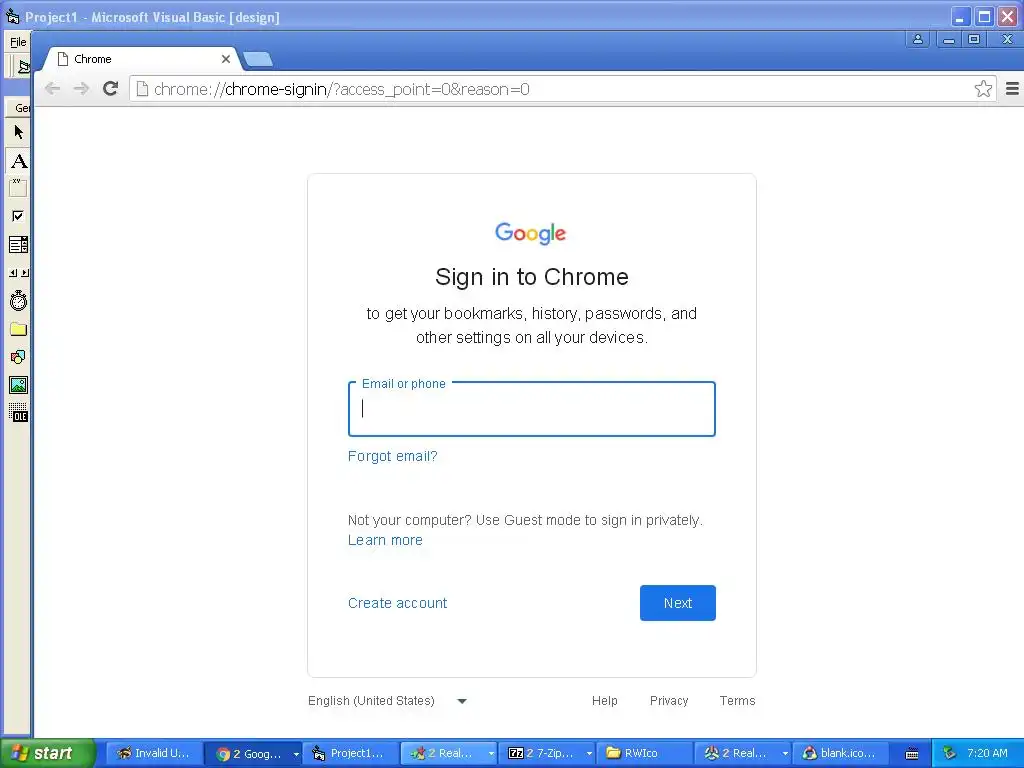Image resolution: width=1024 pixels, height=768 pixels.
Task: Click the Next button
Action: click(x=677, y=603)
